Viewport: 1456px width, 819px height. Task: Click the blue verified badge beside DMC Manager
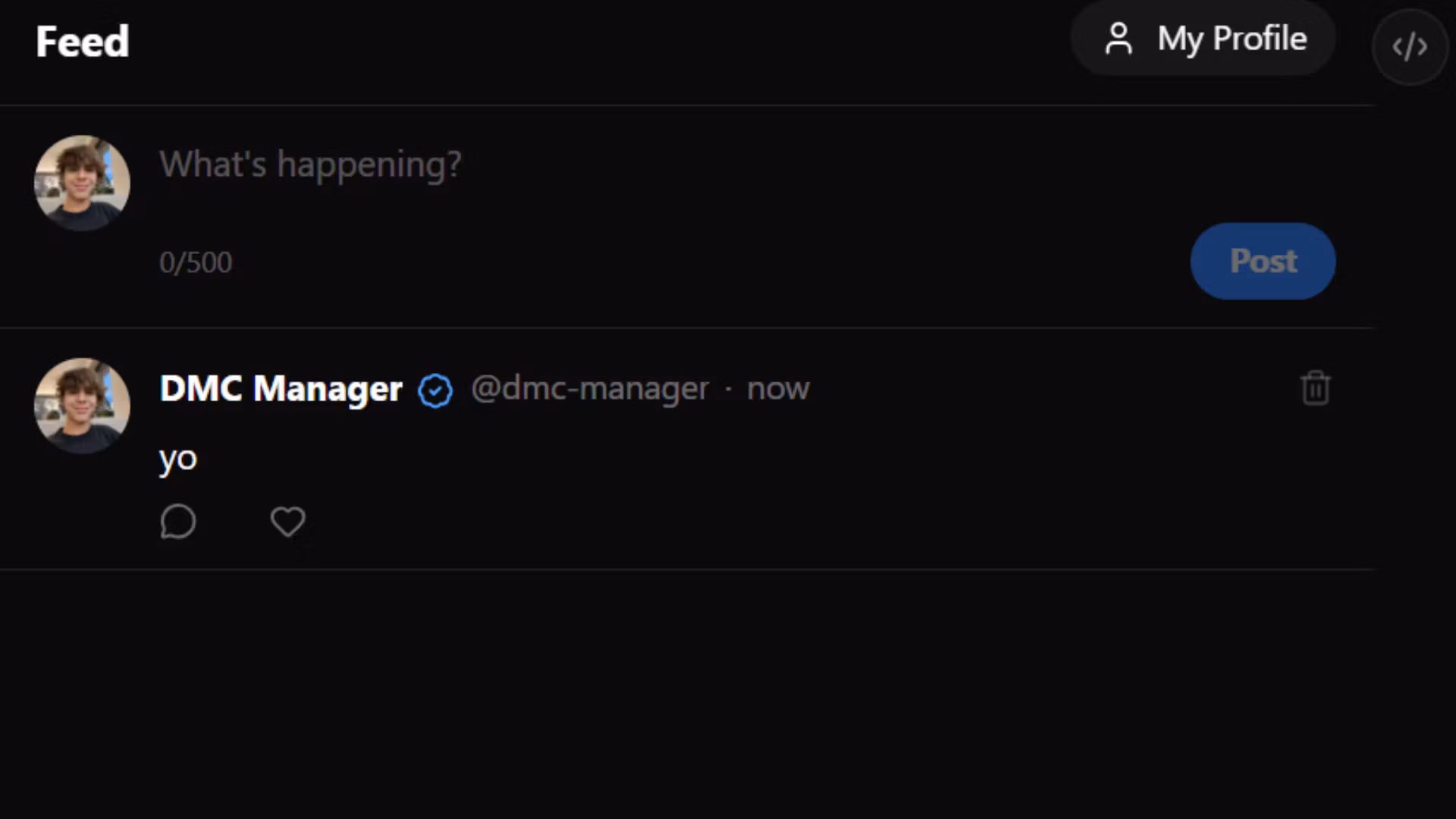click(x=435, y=391)
